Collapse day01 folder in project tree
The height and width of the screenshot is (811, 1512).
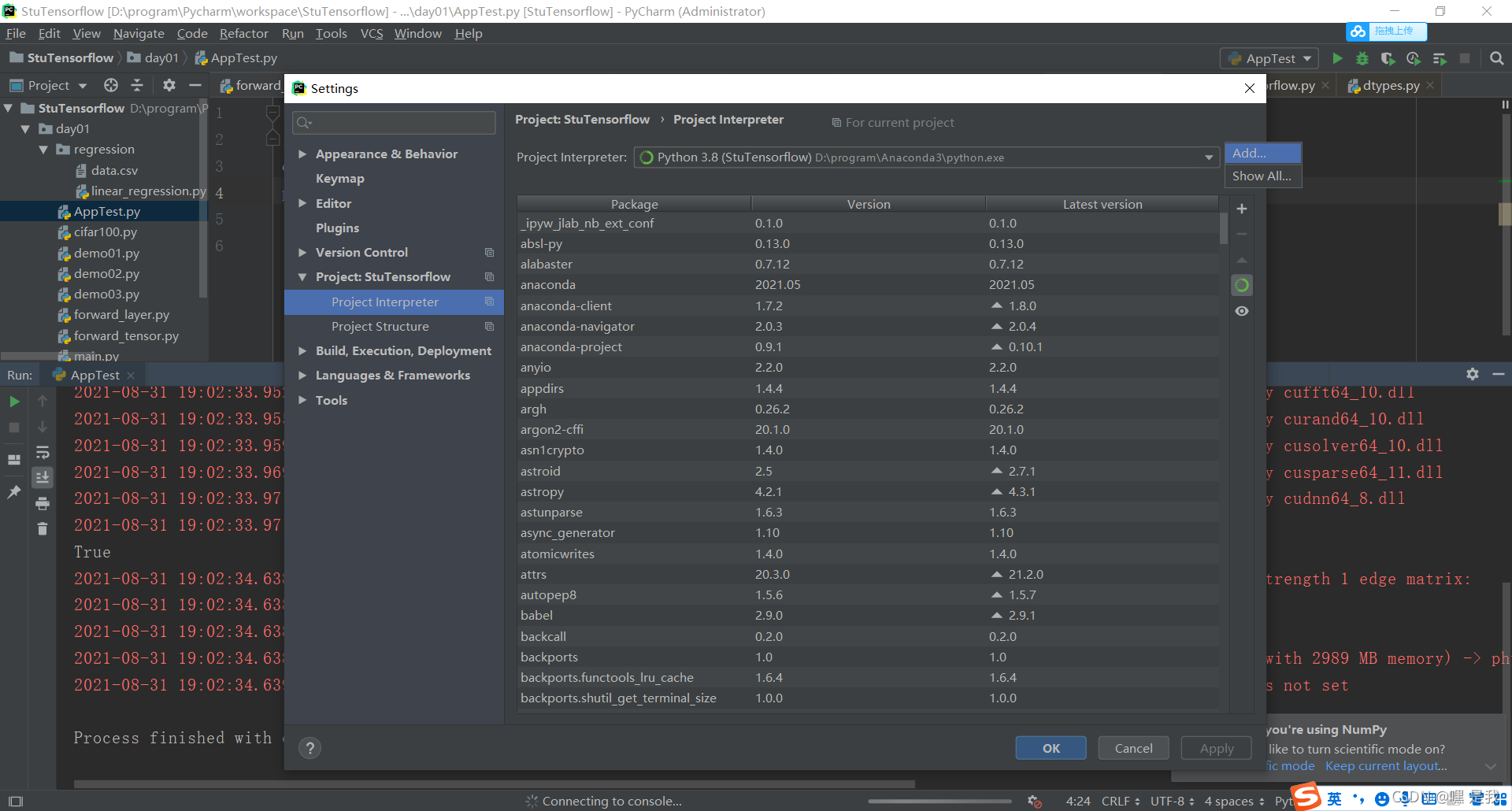click(x=25, y=129)
